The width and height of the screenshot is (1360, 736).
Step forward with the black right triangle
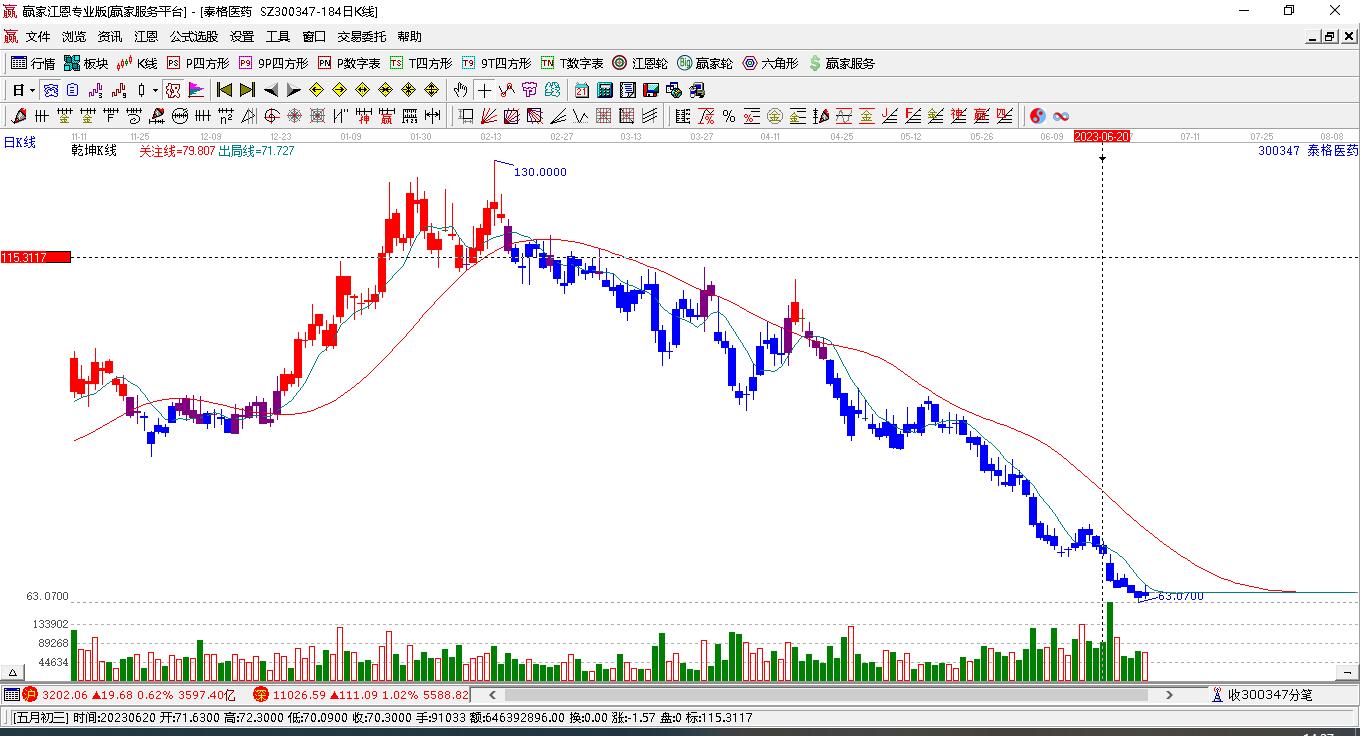[x=293, y=90]
